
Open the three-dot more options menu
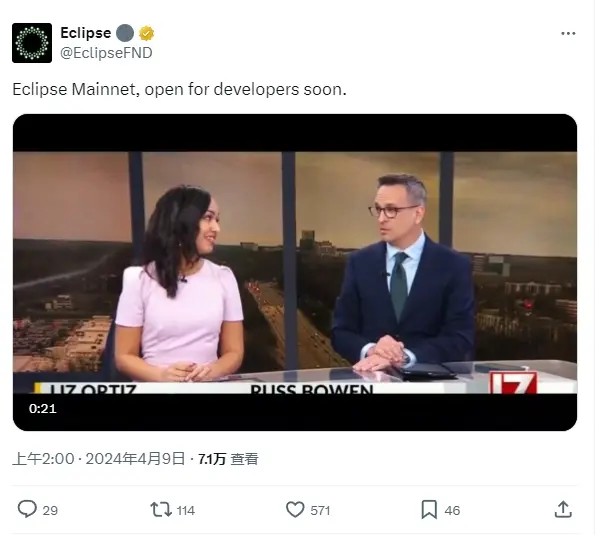pos(568,34)
